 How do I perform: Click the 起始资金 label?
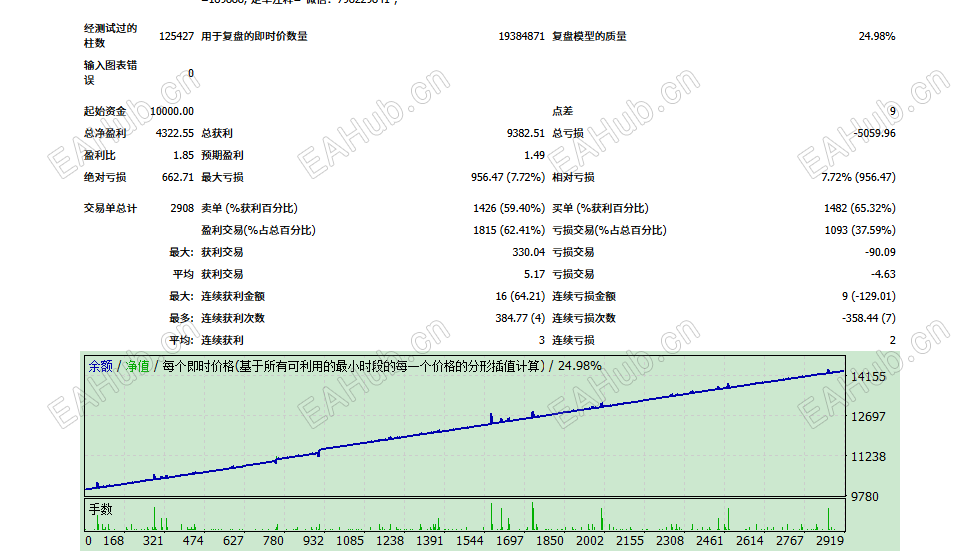[x=105, y=111]
